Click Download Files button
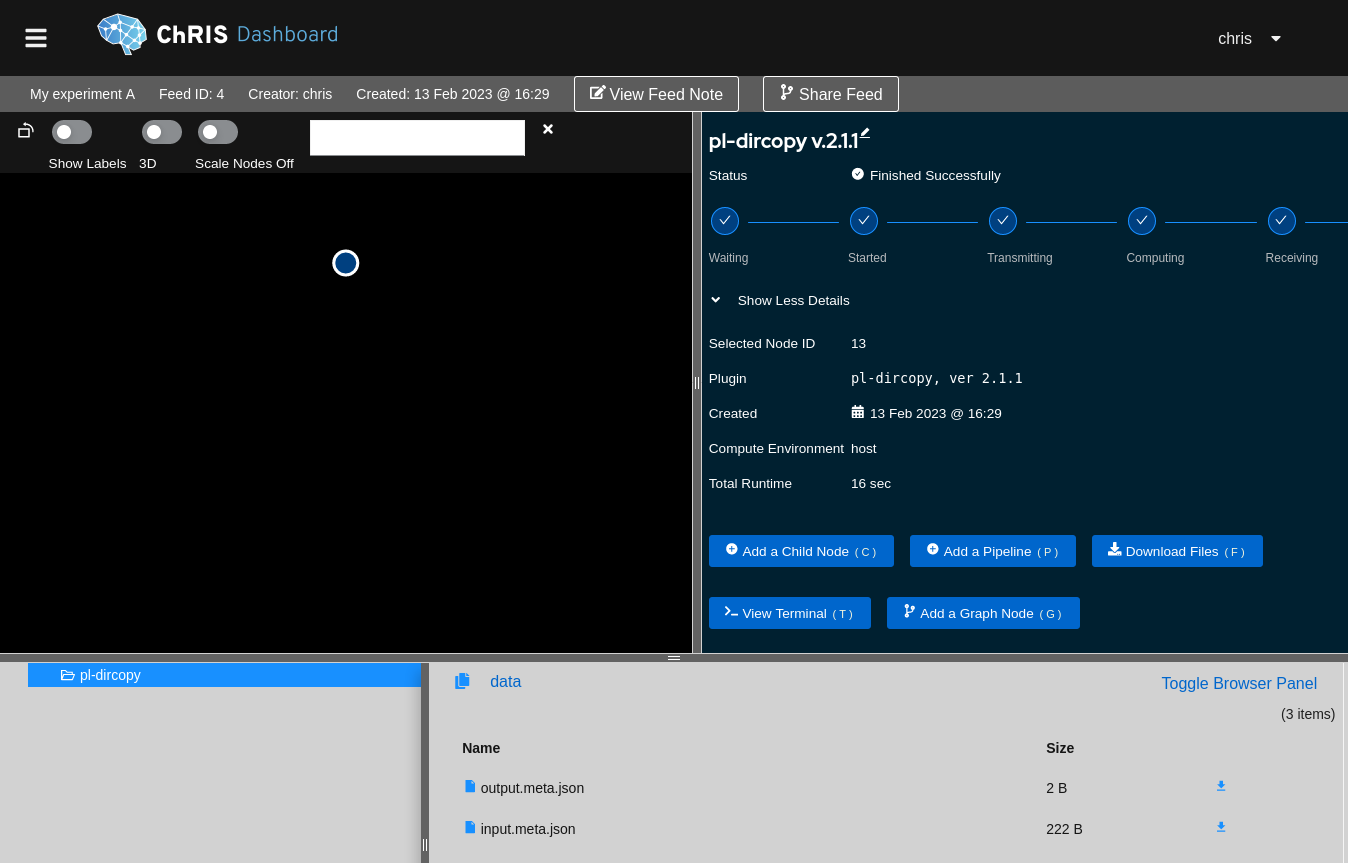 coord(1177,551)
